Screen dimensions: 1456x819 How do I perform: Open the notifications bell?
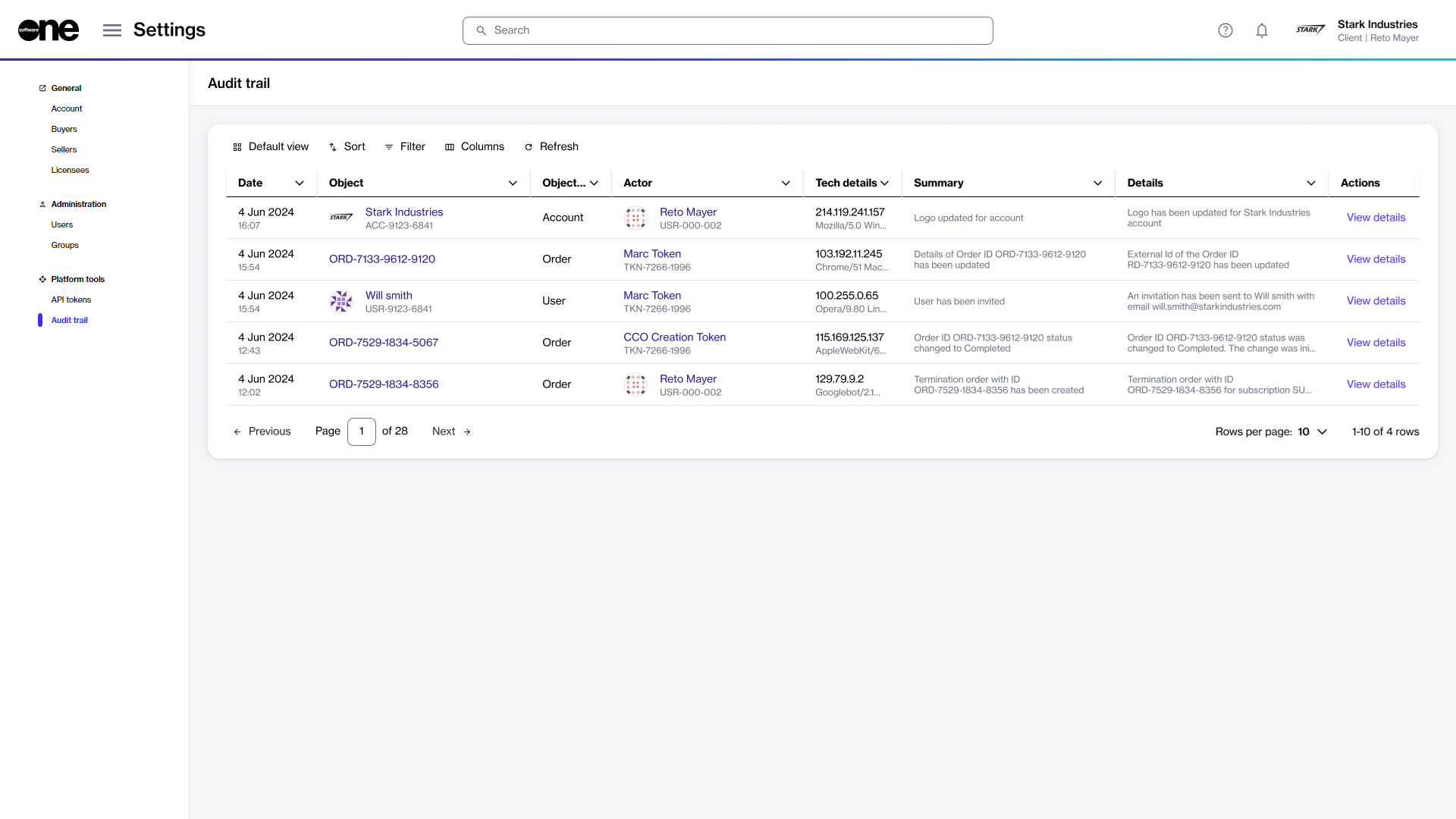tap(1262, 30)
